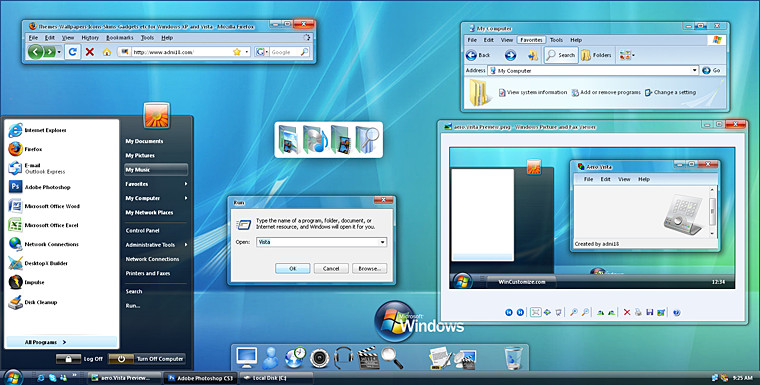Open the Help menu in Firefox

tap(167, 38)
